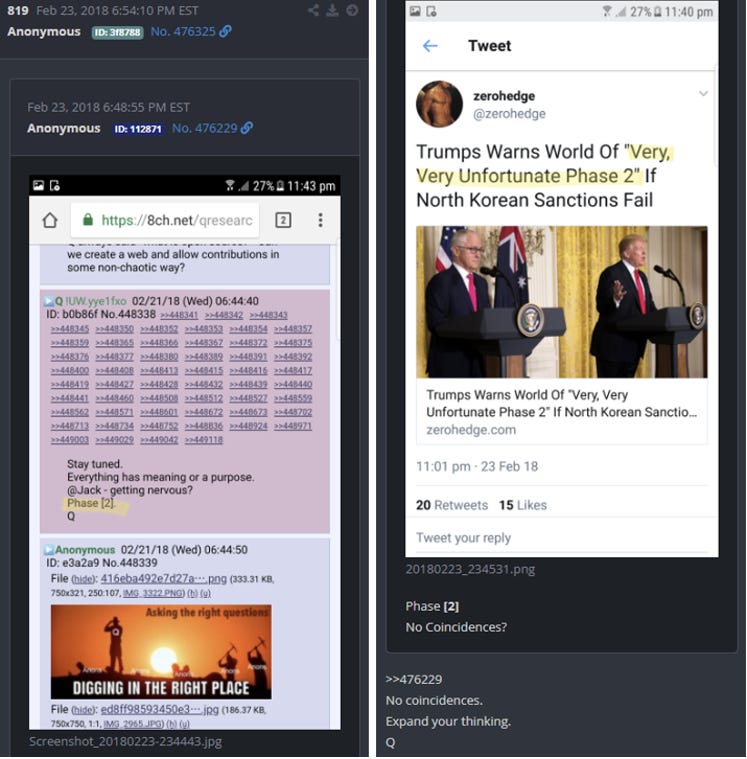Click the 8ch.net address bar

(x=165, y=221)
